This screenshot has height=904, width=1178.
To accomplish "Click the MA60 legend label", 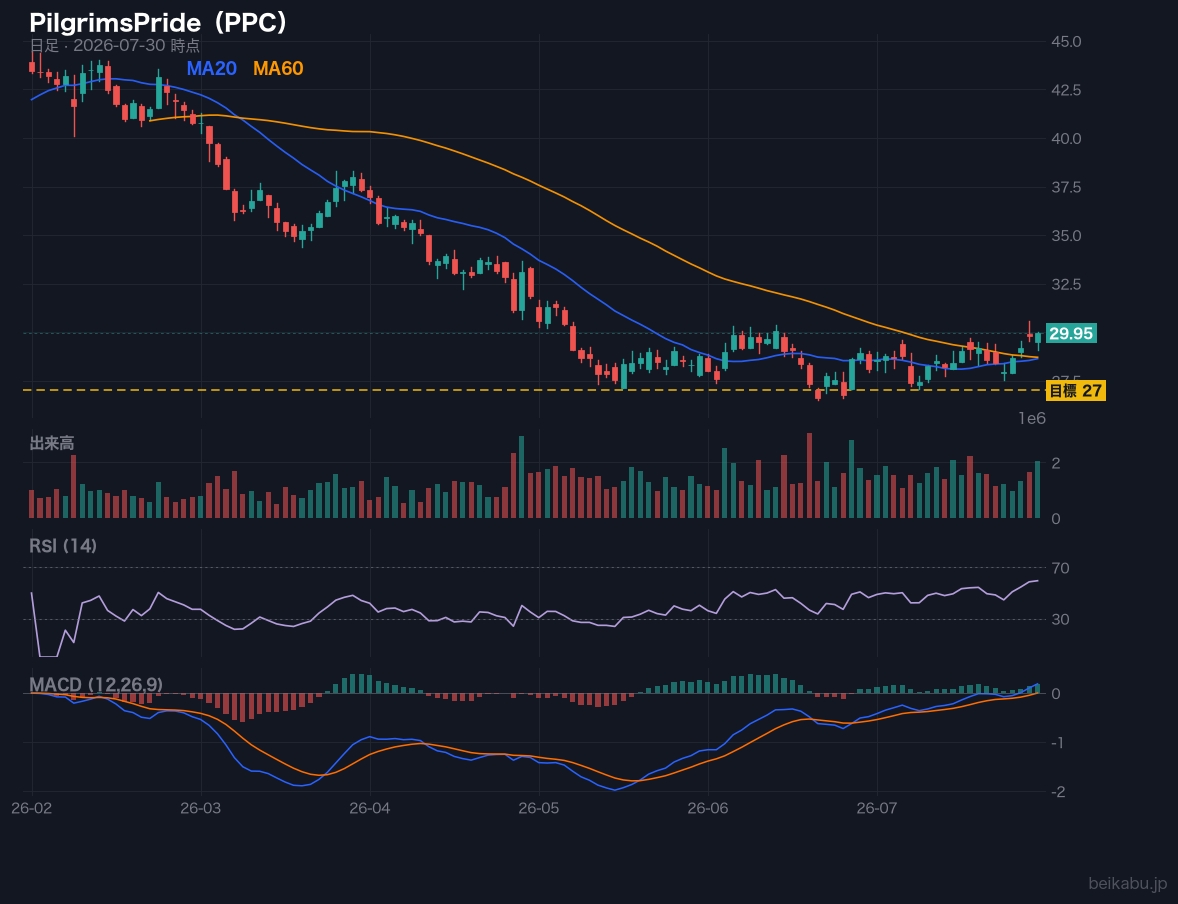I will point(278,68).
